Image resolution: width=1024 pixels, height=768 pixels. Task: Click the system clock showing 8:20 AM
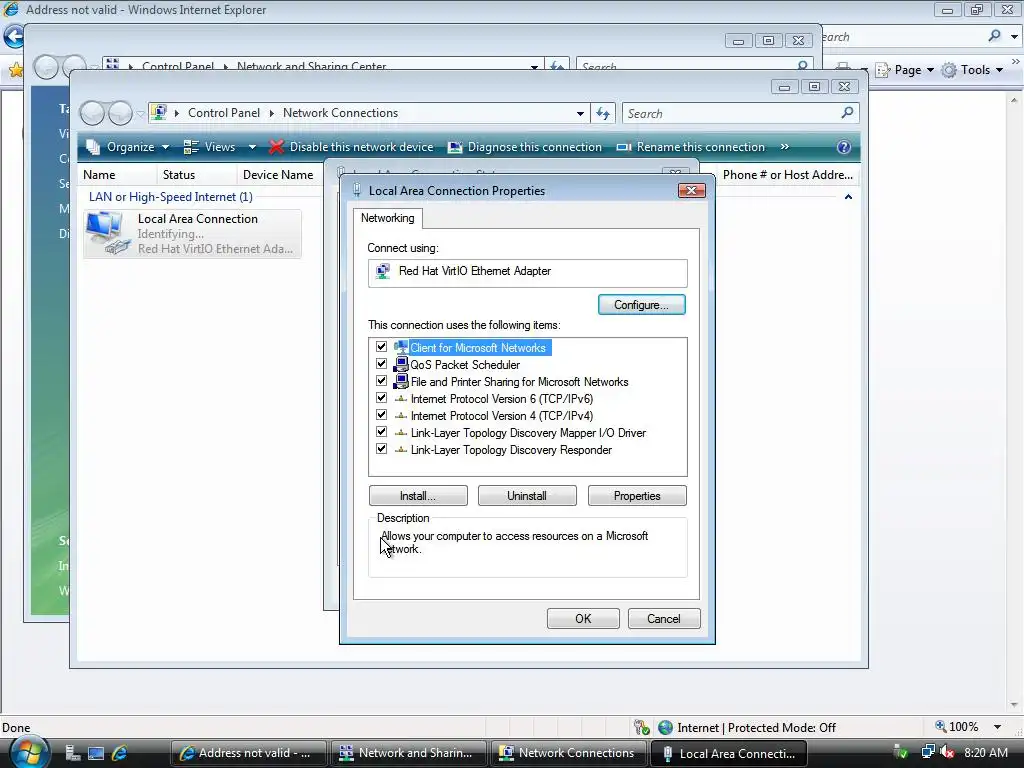click(x=985, y=753)
